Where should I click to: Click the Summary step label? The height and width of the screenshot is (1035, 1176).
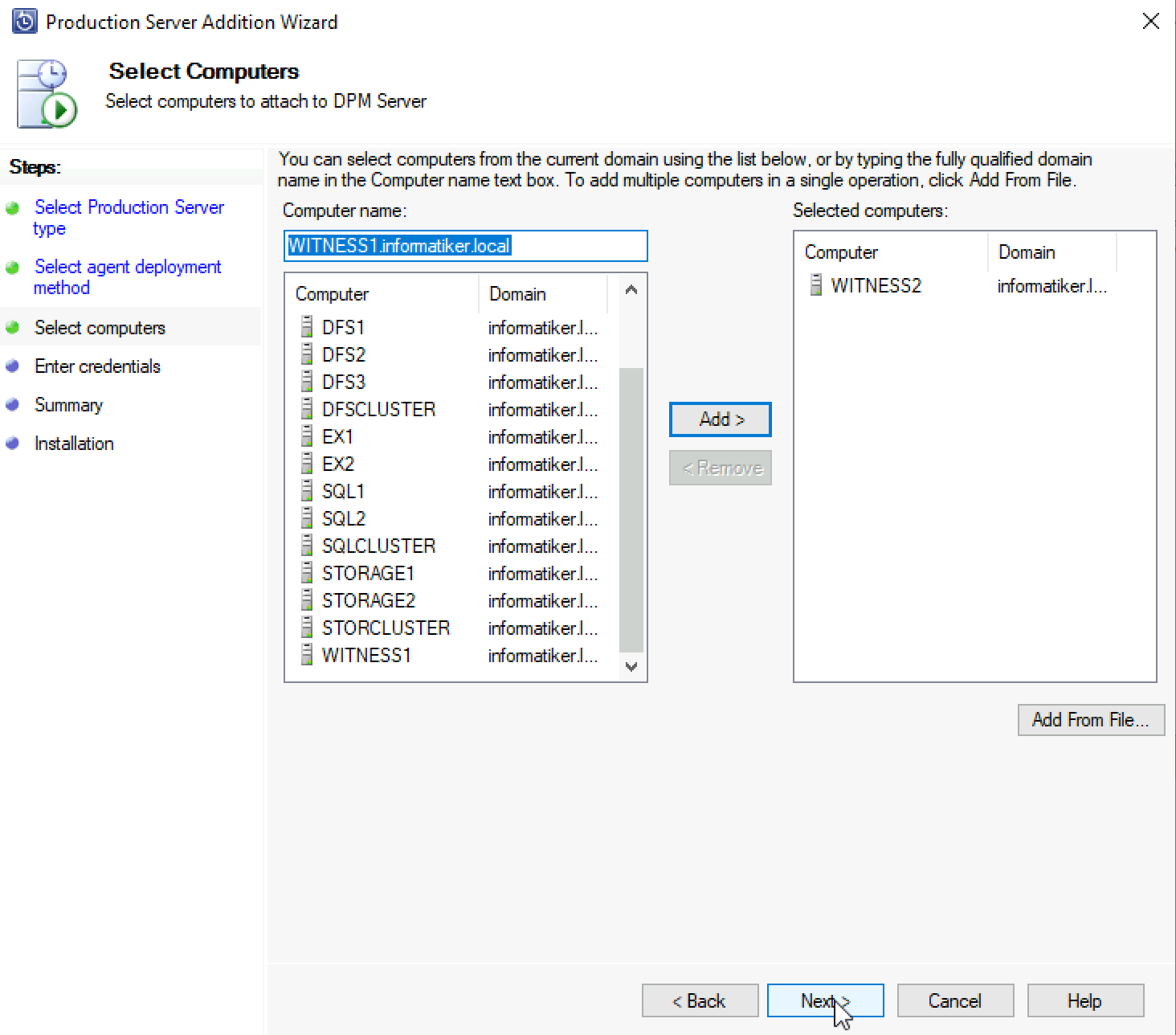click(x=68, y=404)
